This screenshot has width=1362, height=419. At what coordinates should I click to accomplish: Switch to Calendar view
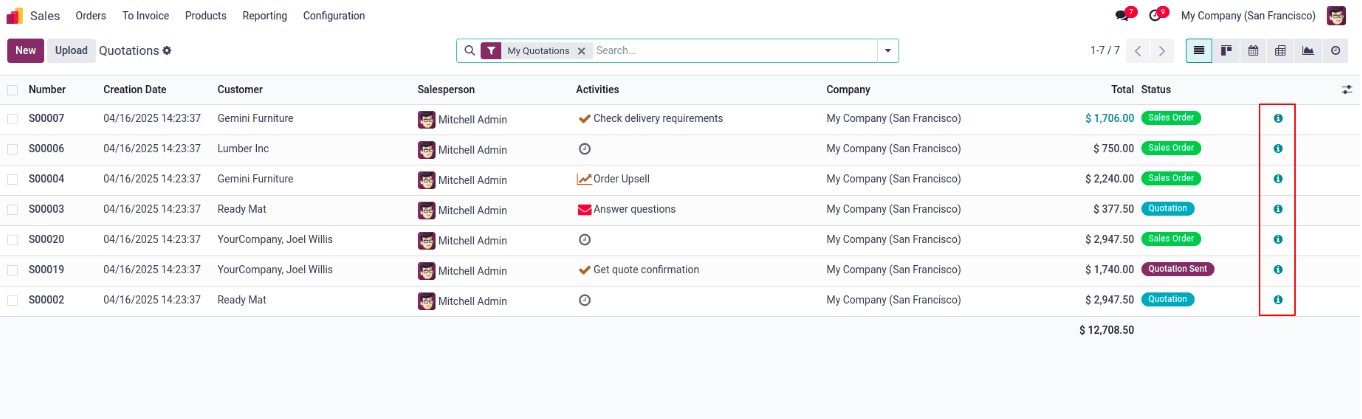1253,51
